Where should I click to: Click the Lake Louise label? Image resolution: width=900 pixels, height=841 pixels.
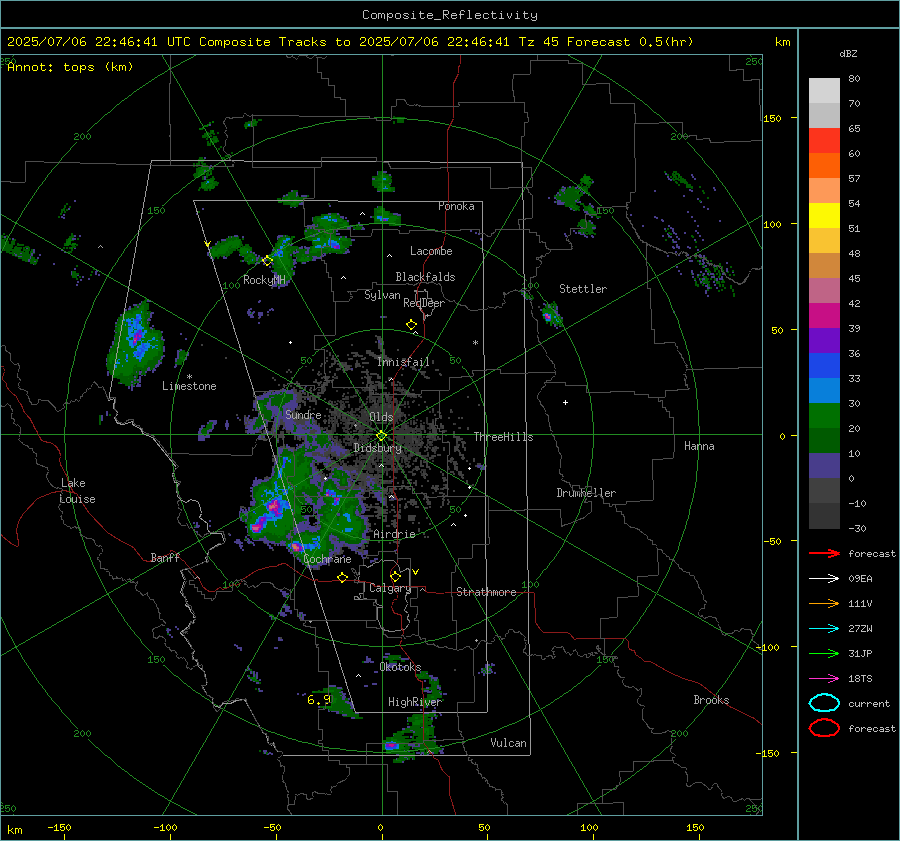[77, 491]
